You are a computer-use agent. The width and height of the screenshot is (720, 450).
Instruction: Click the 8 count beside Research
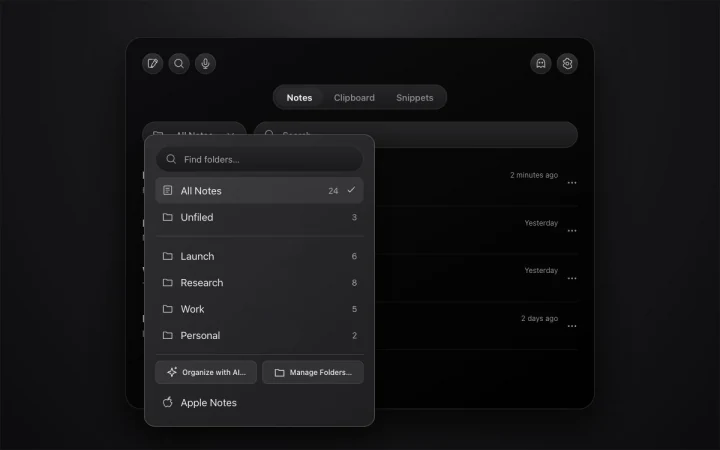[x=354, y=283]
